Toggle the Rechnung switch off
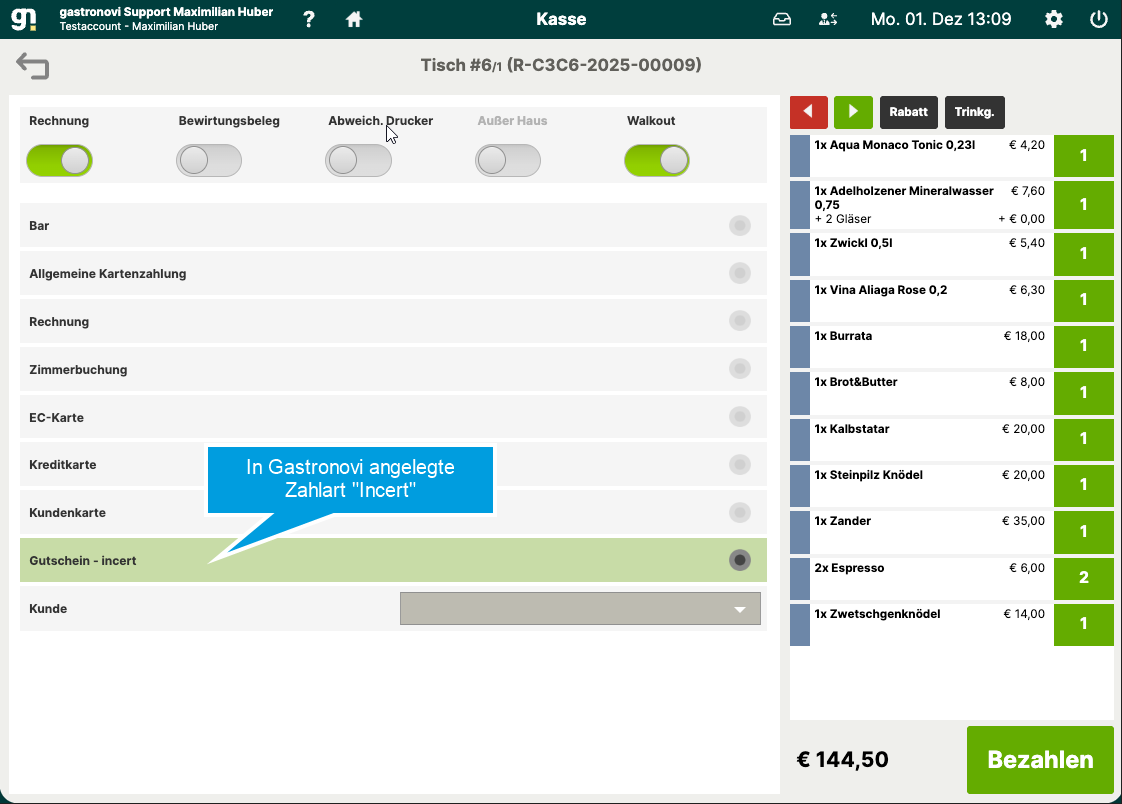Screen dimensions: 1122x804 click(x=59, y=160)
